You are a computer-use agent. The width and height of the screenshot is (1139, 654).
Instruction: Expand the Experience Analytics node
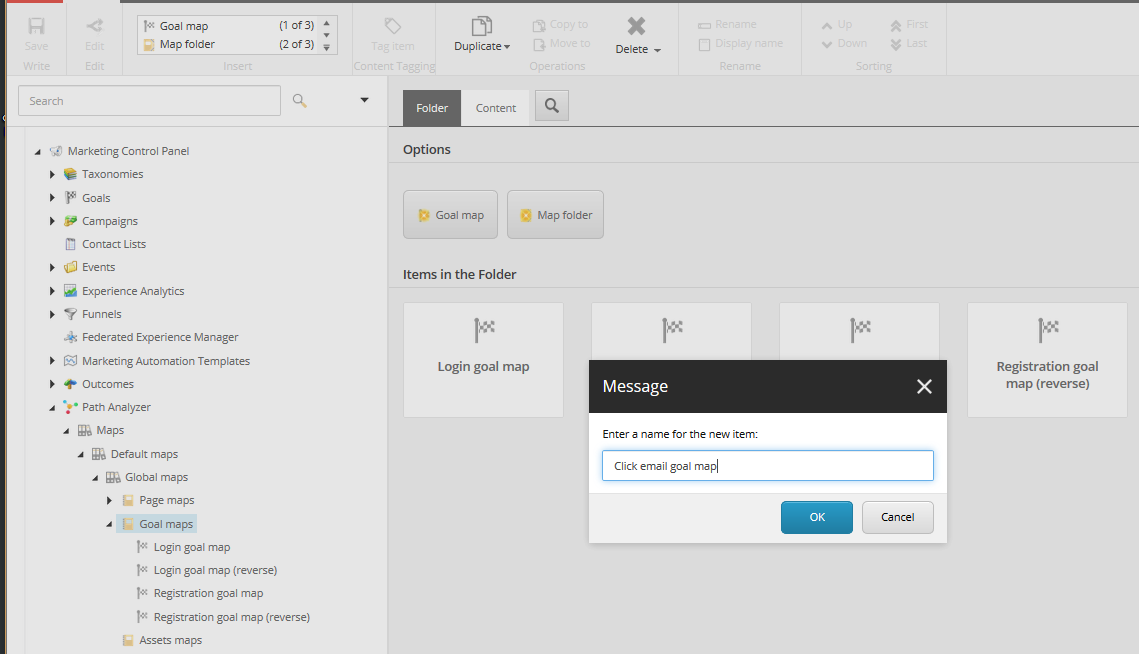pyautogui.click(x=52, y=291)
